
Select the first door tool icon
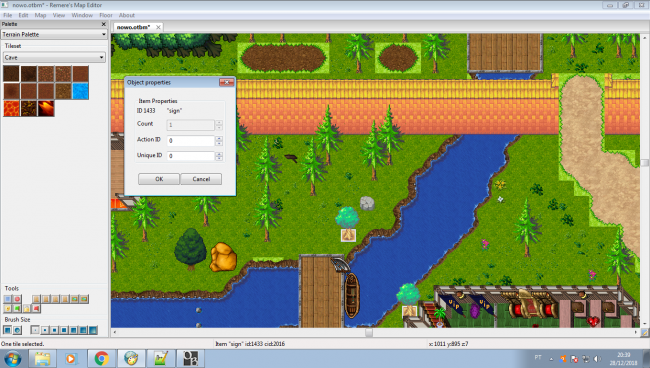36,299
